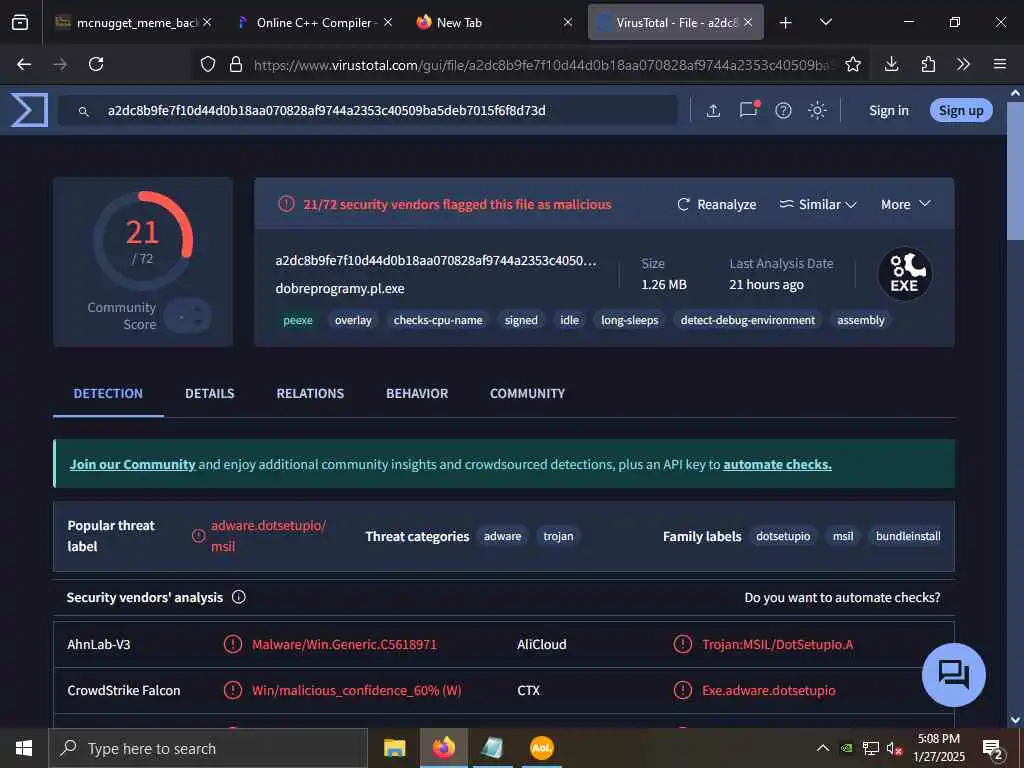Viewport: 1024px width, 768px height.
Task: Expand the Similar dropdown
Action: pyautogui.click(x=818, y=204)
